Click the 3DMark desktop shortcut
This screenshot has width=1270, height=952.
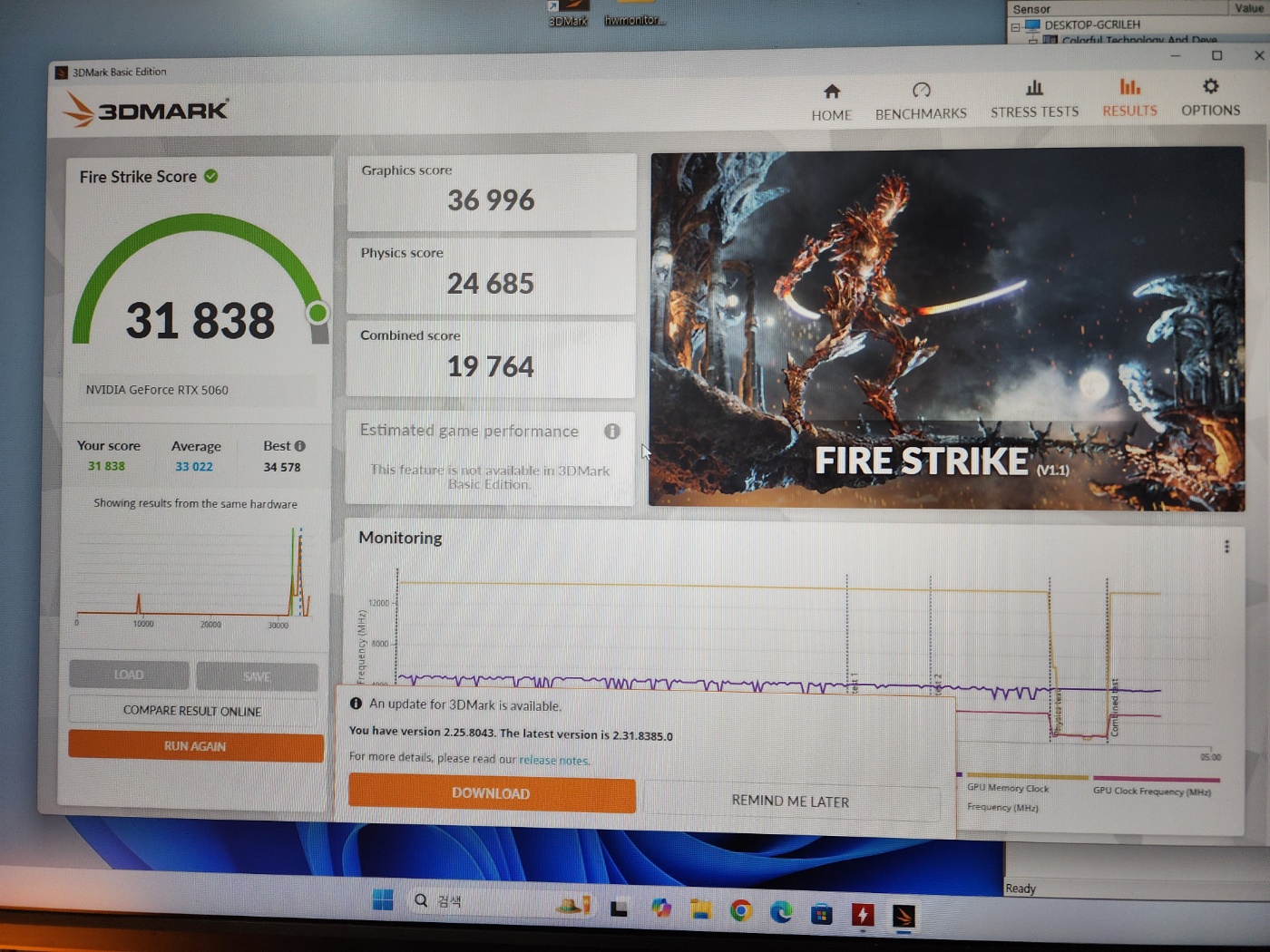click(568, 14)
